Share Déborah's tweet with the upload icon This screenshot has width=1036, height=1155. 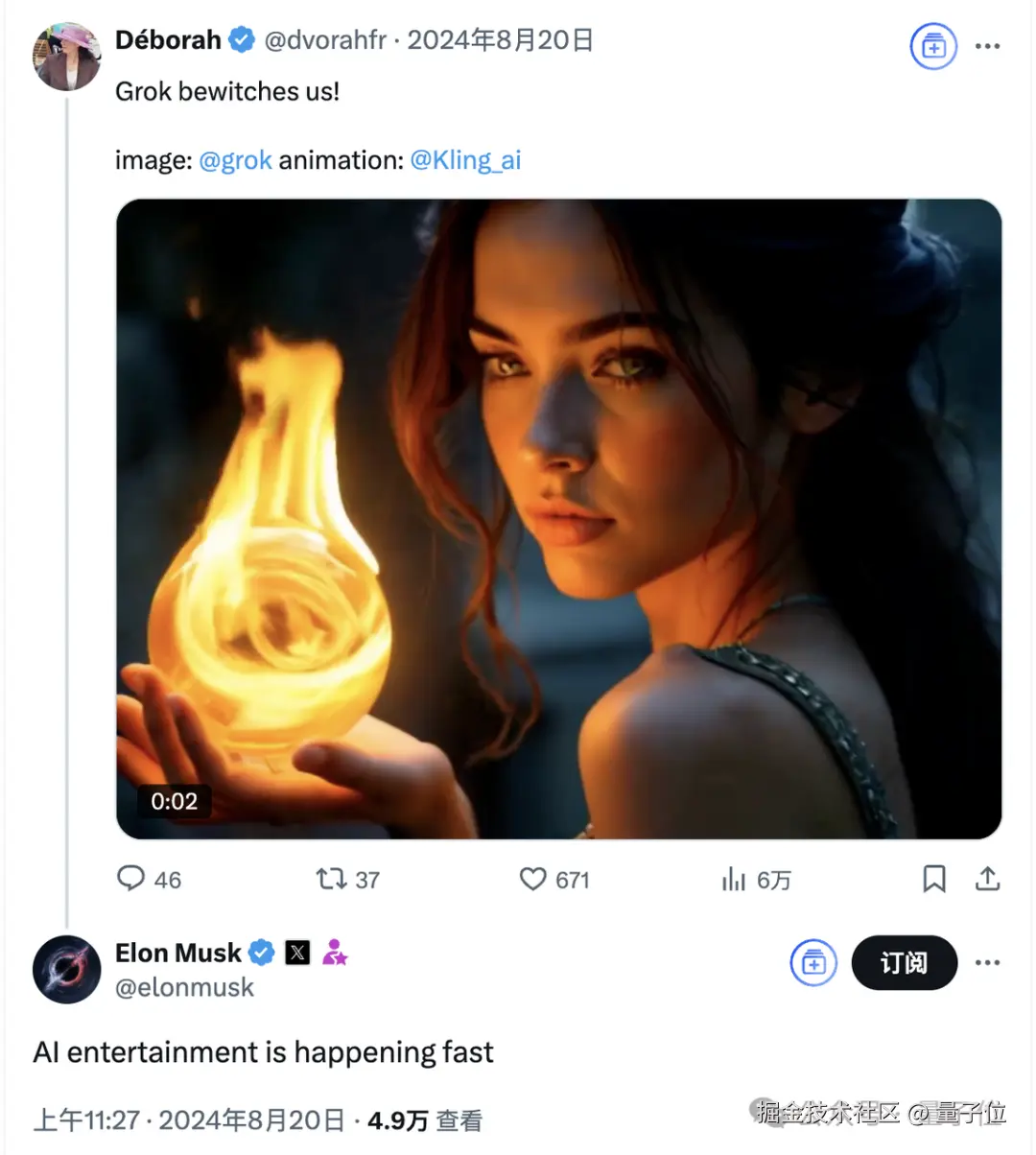pyautogui.click(x=987, y=879)
